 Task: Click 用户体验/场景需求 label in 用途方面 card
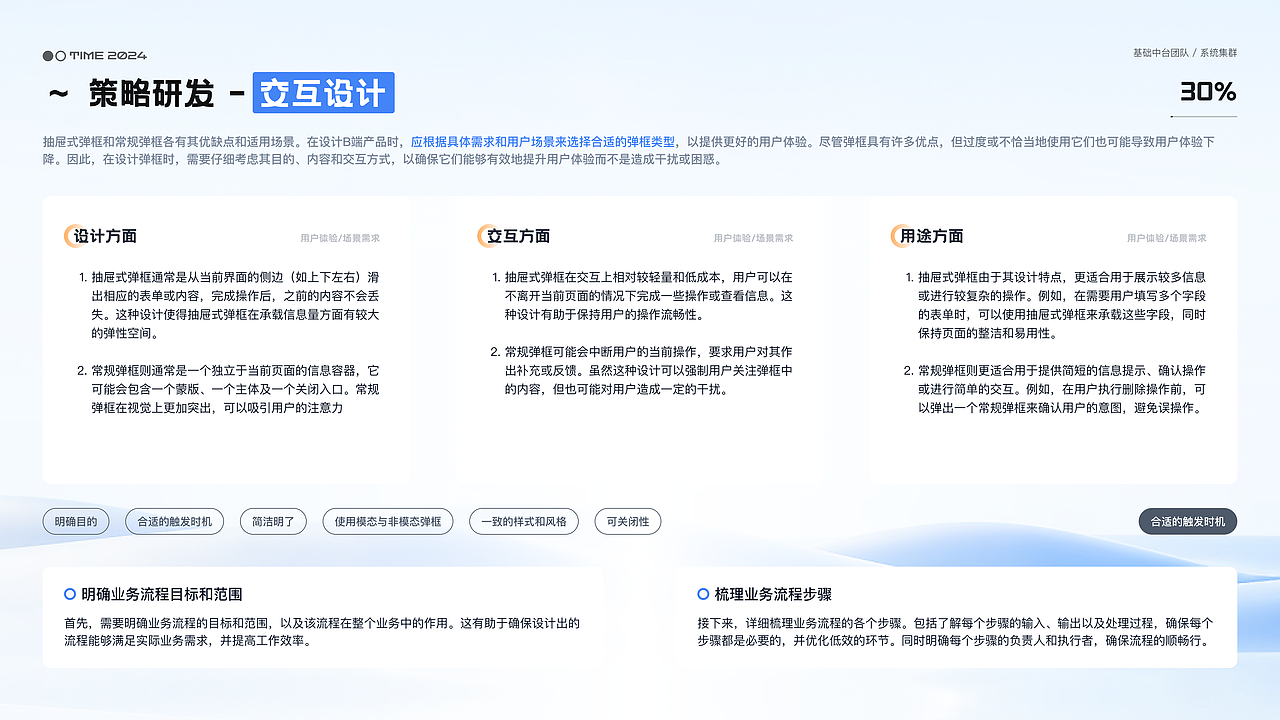(x=1167, y=238)
